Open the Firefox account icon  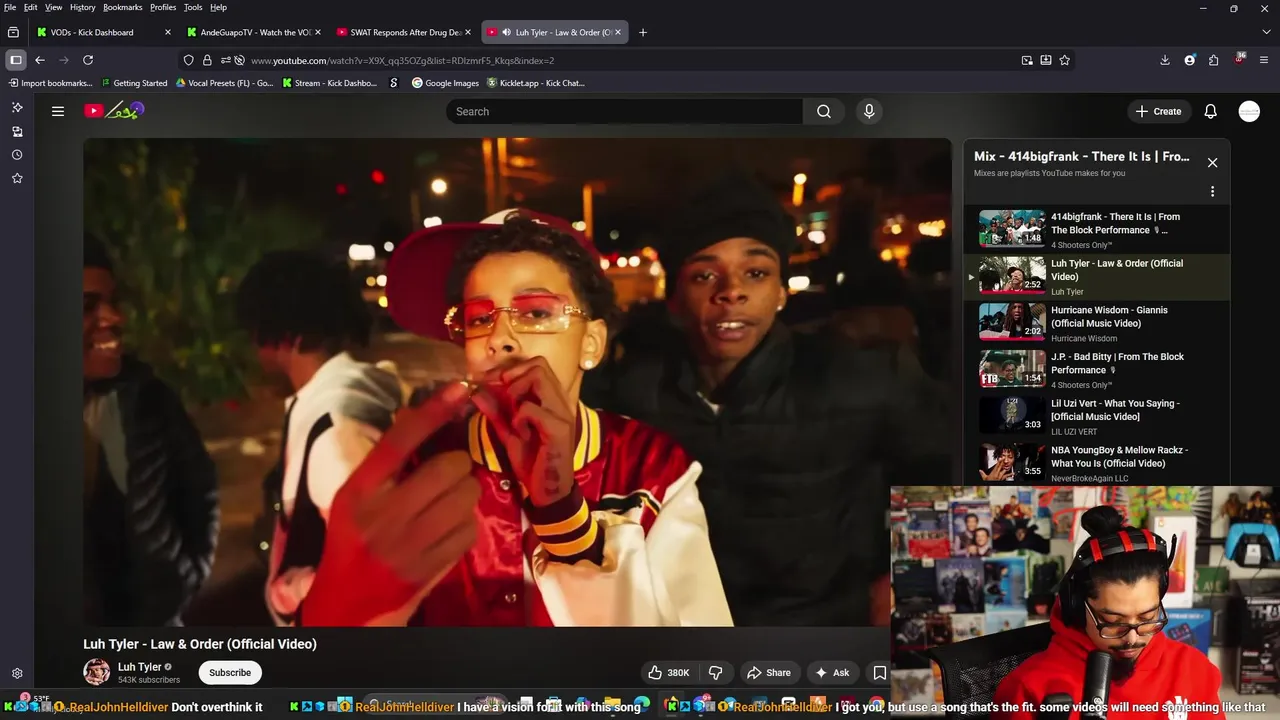pyautogui.click(x=1189, y=60)
